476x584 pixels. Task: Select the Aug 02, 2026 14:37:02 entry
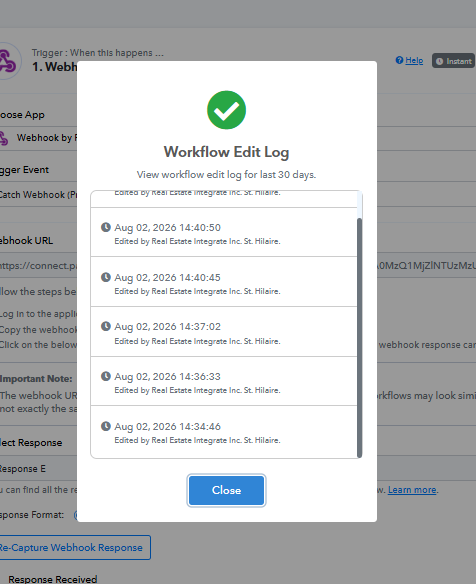click(x=224, y=332)
